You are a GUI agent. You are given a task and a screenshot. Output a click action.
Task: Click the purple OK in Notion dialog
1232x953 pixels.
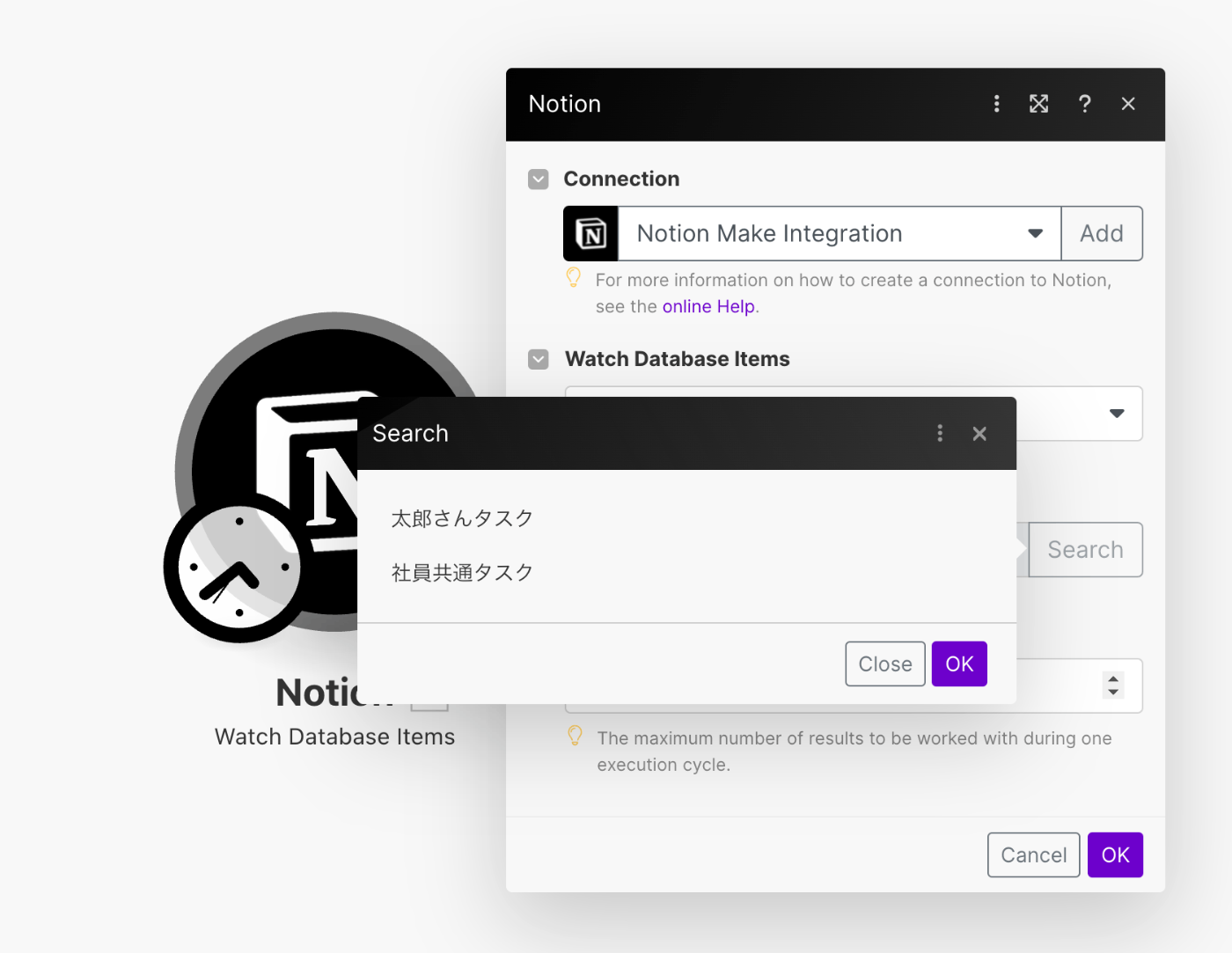point(1115,854)
